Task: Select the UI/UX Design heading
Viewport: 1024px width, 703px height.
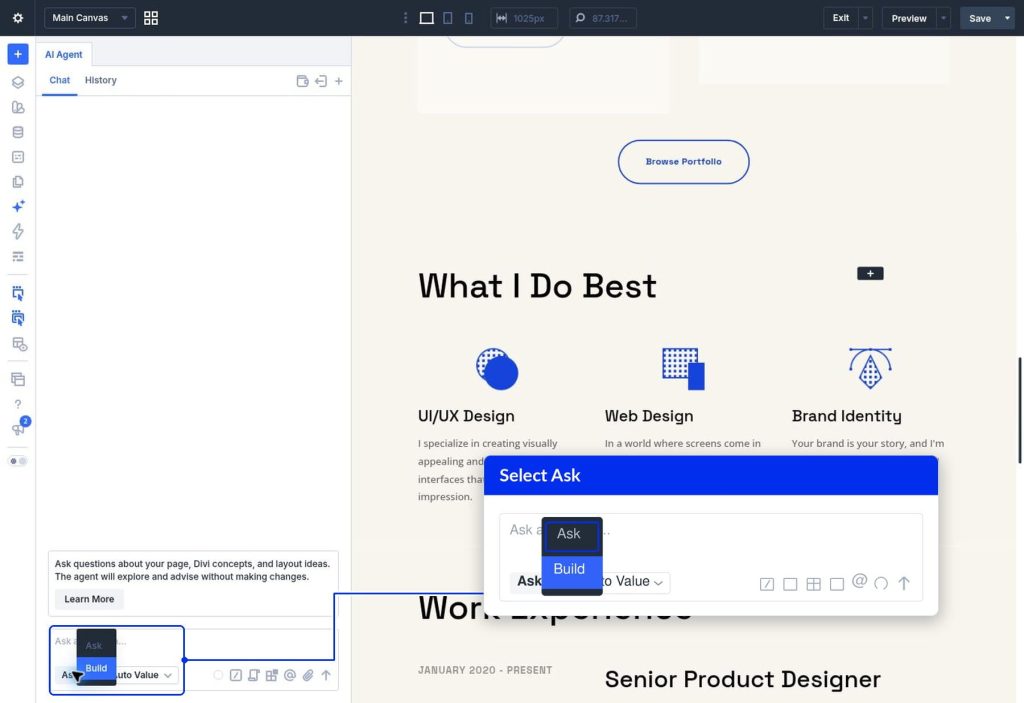Action: pyautogui.click(x=466, y=416)
